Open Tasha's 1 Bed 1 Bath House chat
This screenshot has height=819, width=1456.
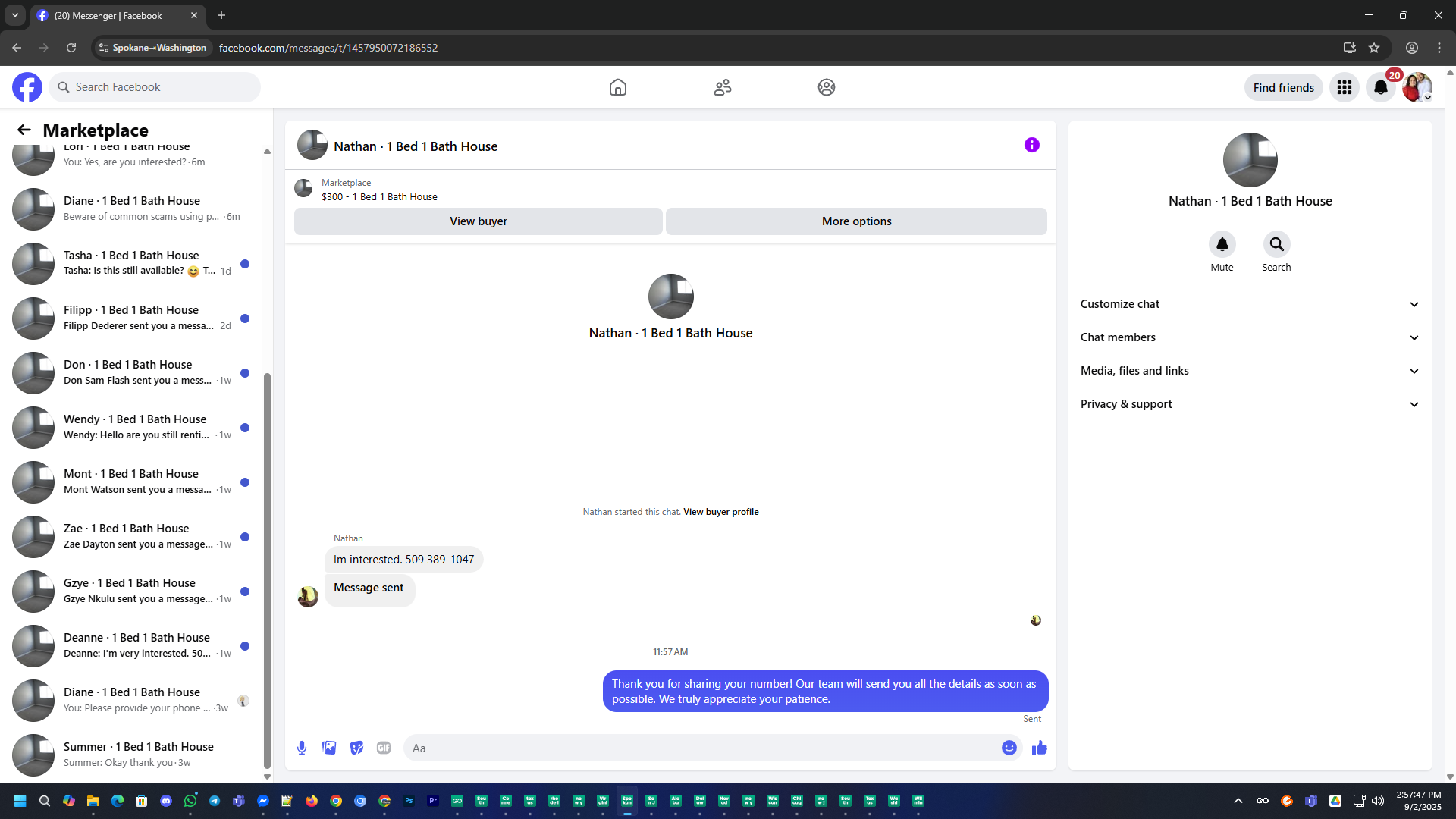133,263
